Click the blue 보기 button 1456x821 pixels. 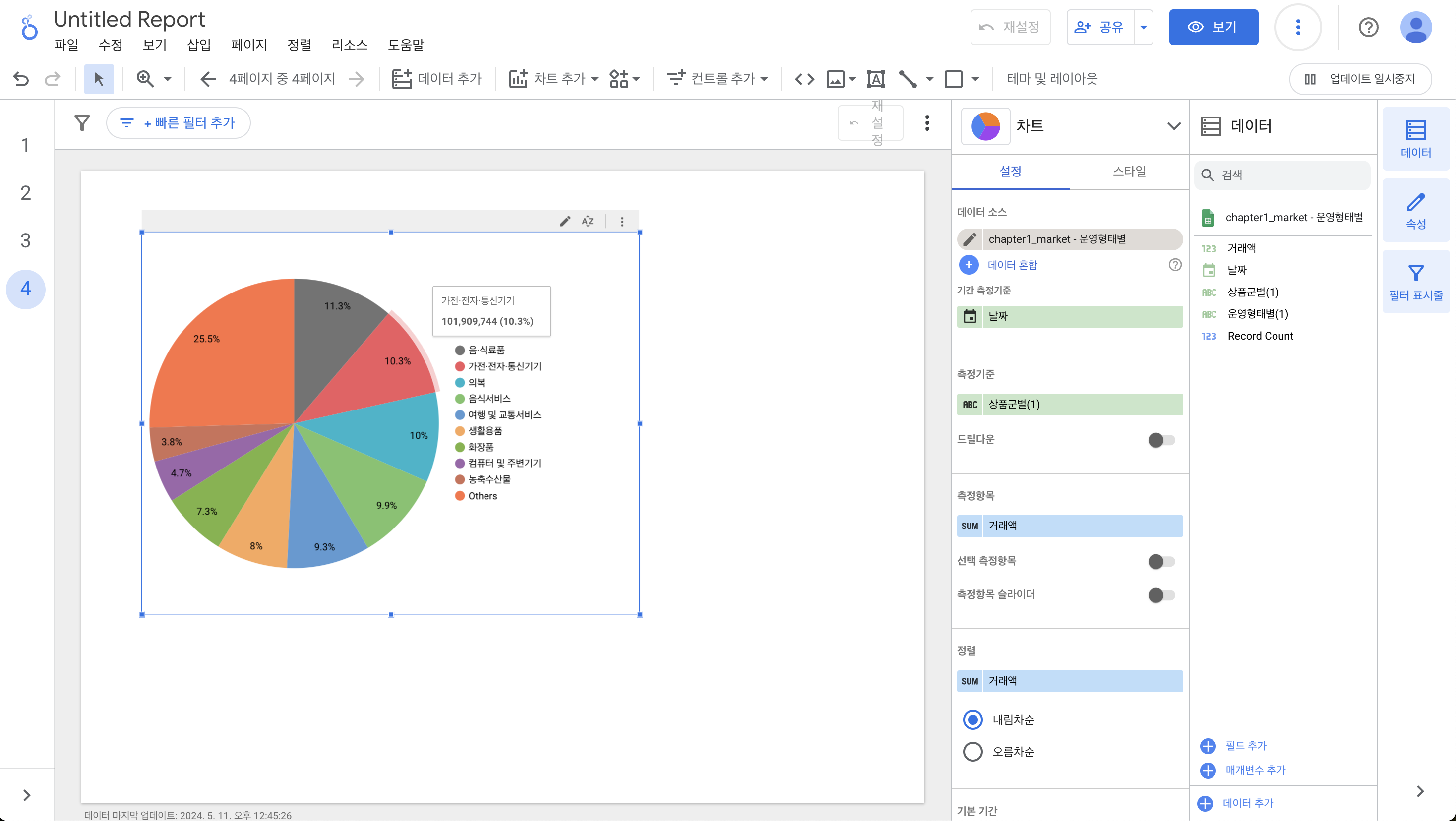pos(1213,27)
